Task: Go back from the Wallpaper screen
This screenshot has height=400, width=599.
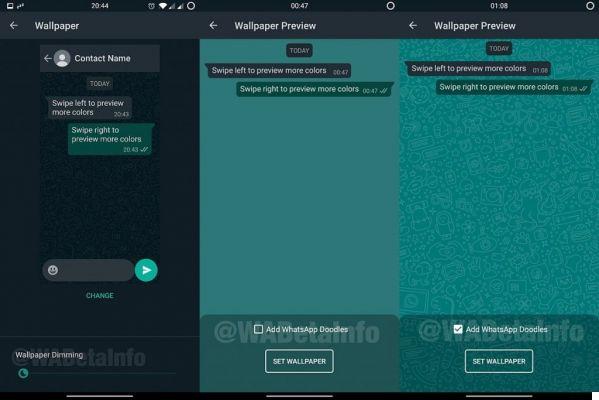Action: pyautogui.click(x=14, y=26)
